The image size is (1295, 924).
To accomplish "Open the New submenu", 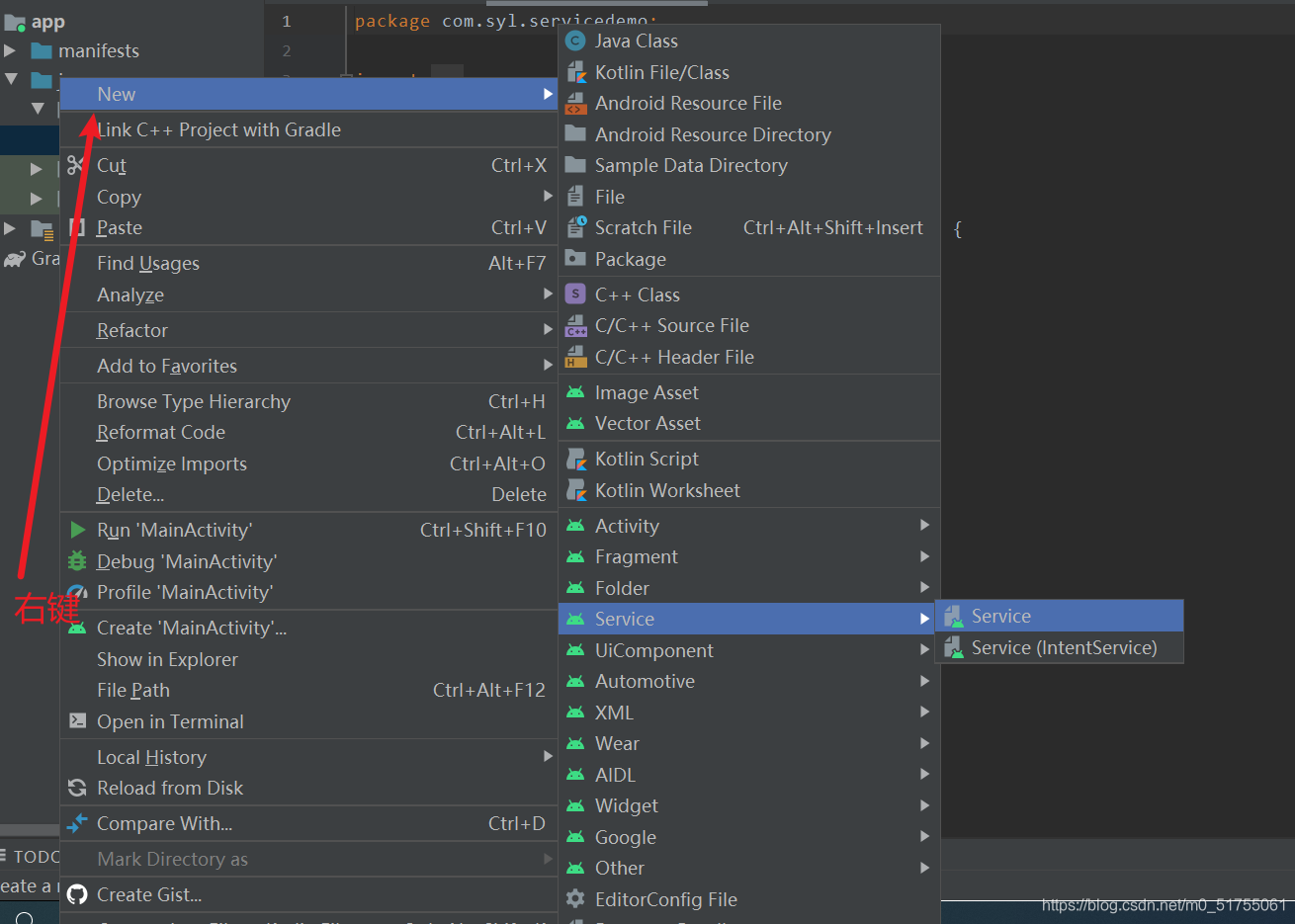I will (x=308, y=94).
